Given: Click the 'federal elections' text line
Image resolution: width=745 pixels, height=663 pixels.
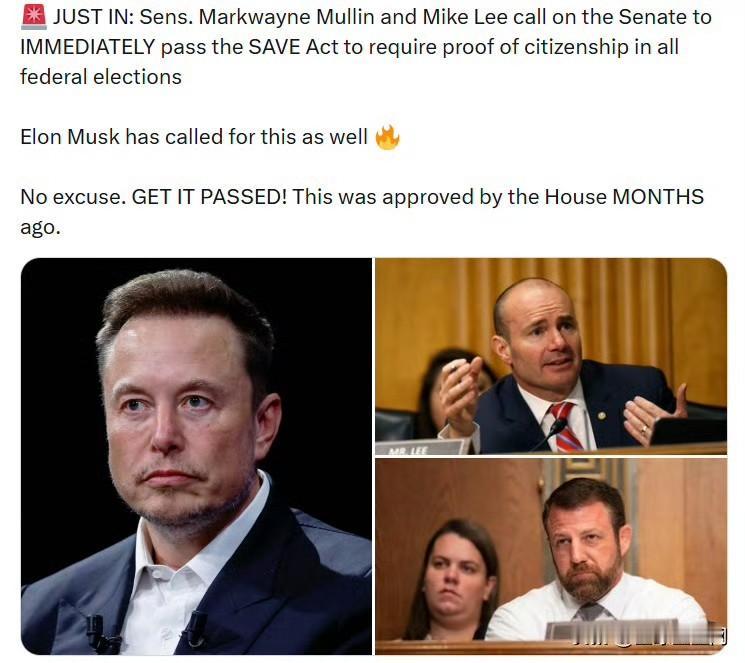Looking at the screenshot, I should [101, 77].
